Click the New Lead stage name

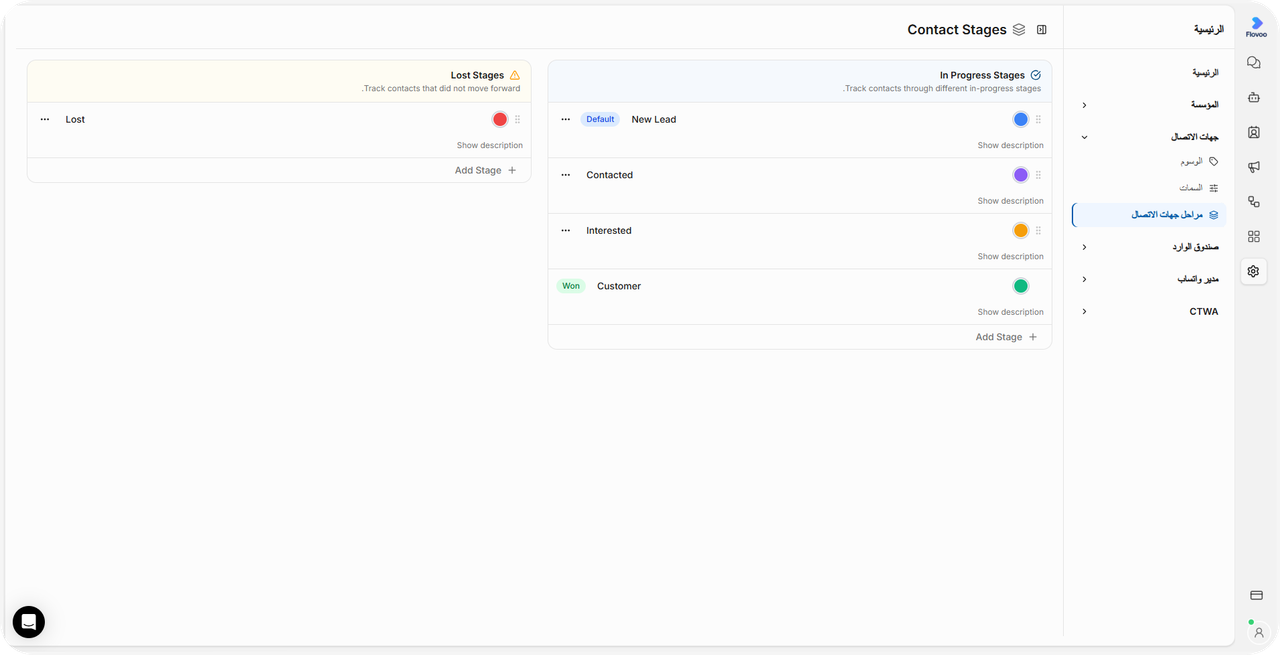coord(654,119)
